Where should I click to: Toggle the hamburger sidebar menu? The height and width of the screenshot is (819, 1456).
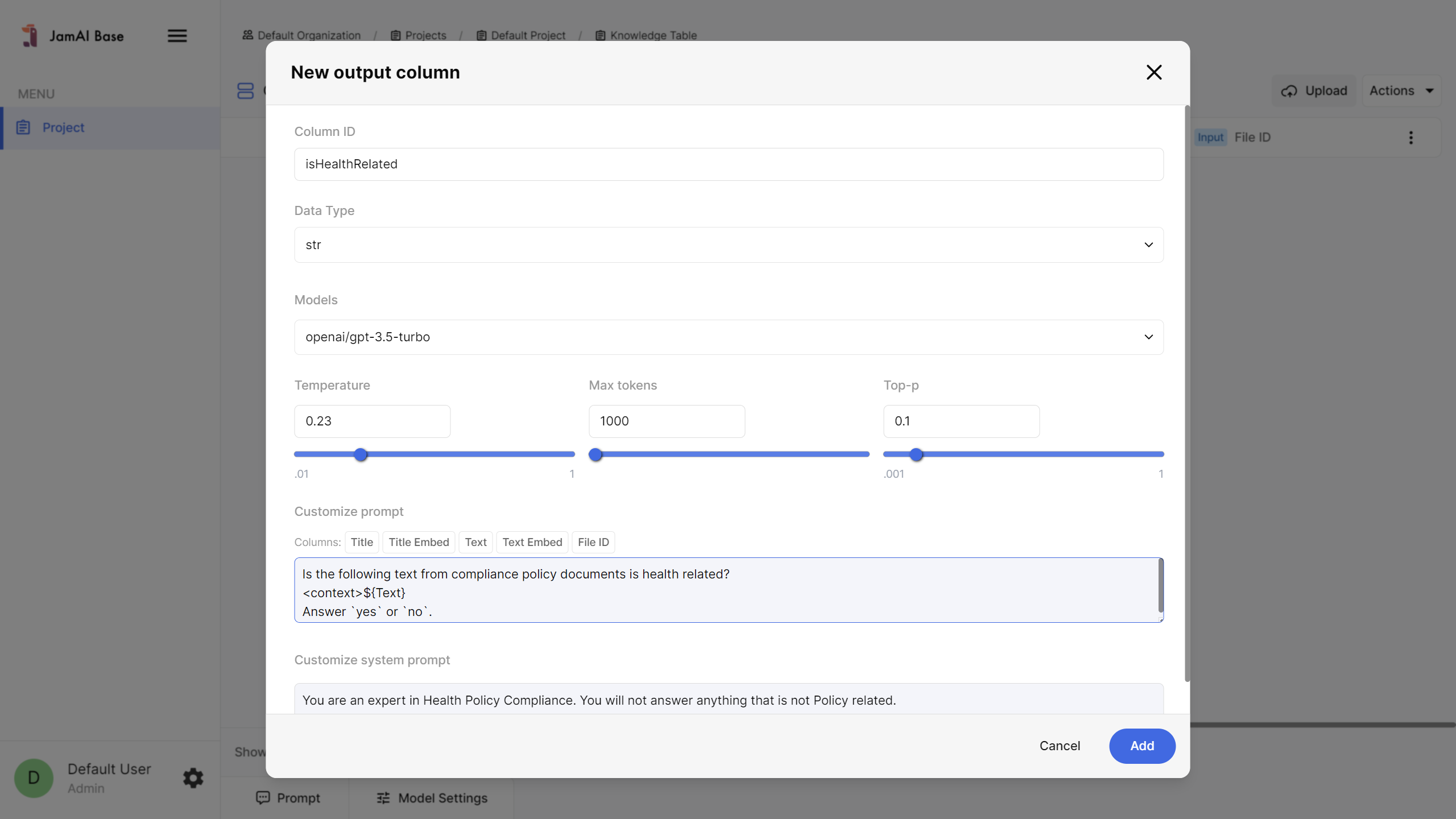tap(177, 36)
